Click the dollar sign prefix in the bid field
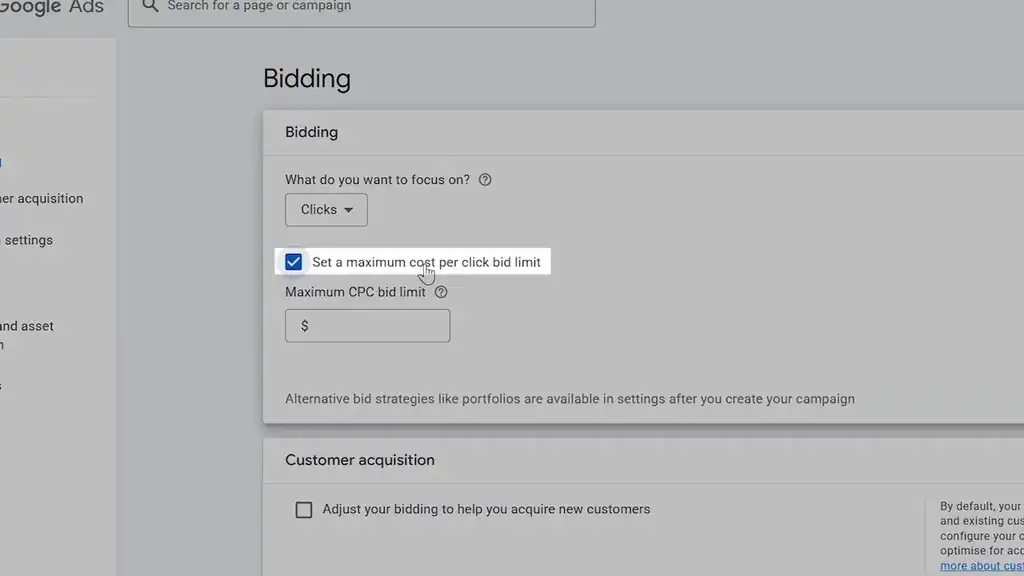This screenshot has width=1024, height=576. point(303,325)
